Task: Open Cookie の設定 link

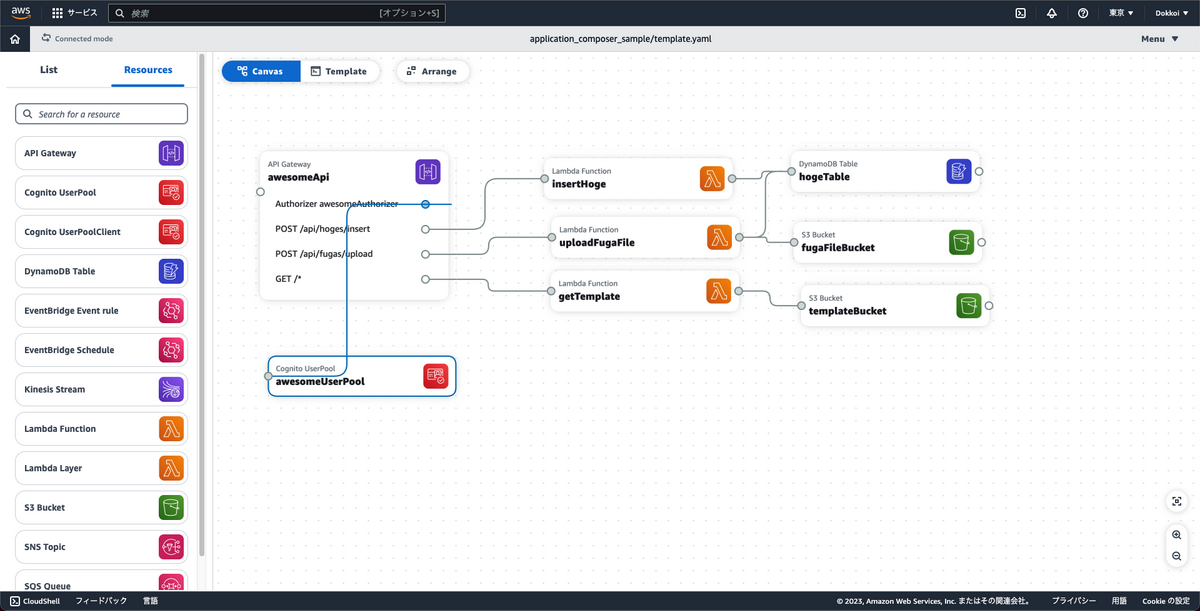Action: (1166, 601)
